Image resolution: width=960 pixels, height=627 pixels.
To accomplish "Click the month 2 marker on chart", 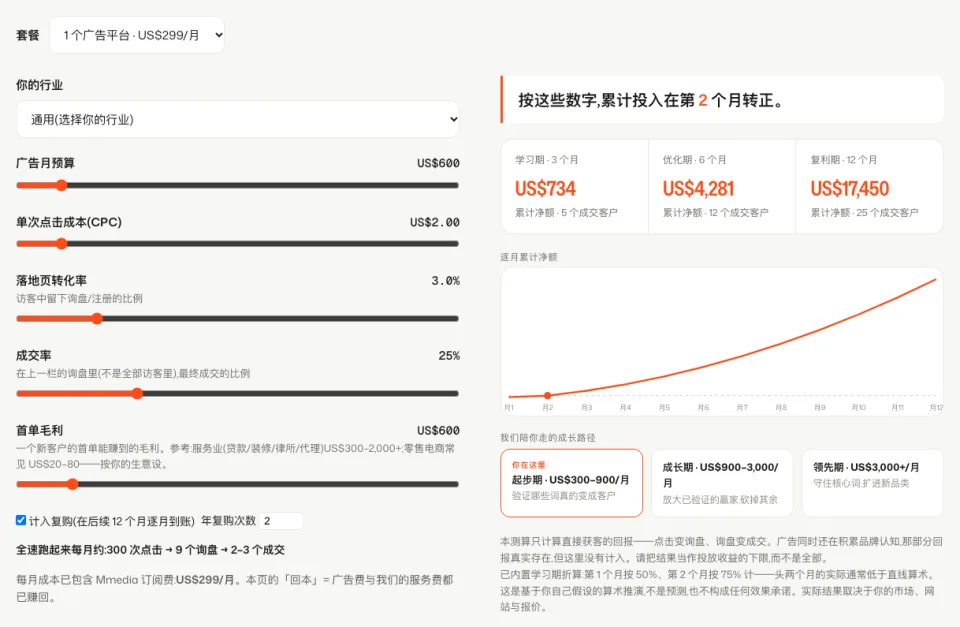I will pyautogui.click(x=547, y=396).
